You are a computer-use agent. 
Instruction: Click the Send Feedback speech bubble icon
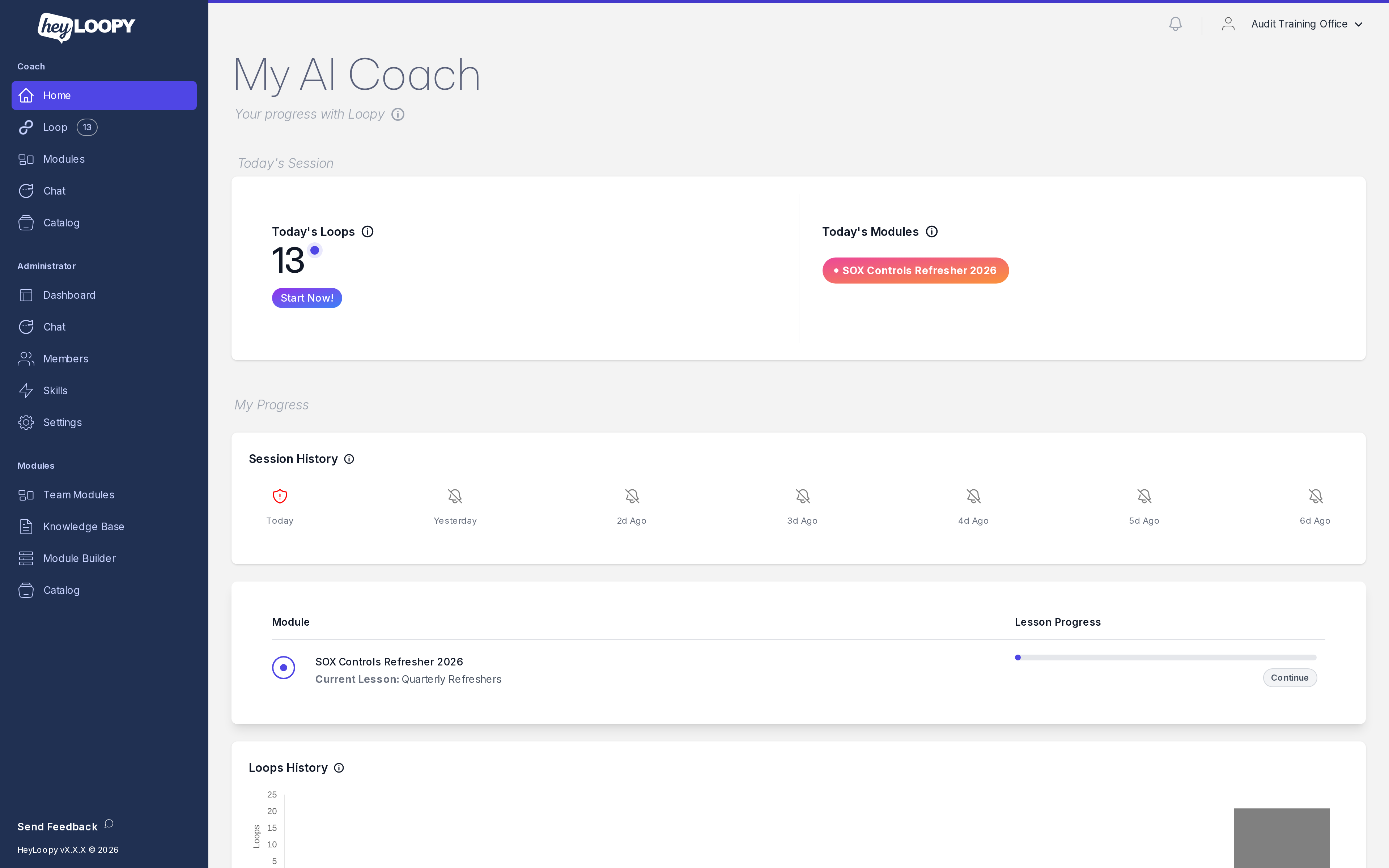(109, 824)
